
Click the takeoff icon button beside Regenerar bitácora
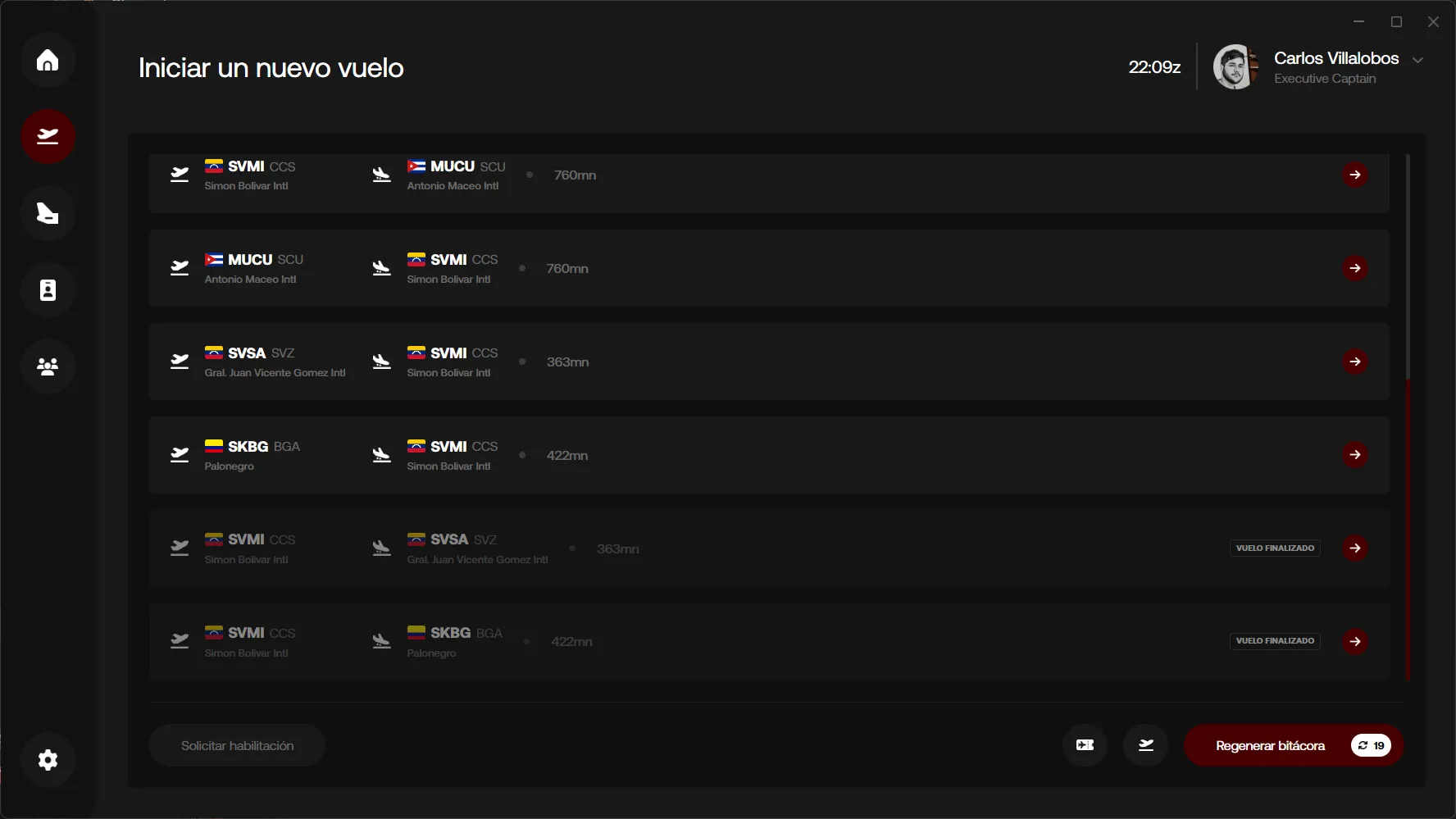pos(1145,745)
